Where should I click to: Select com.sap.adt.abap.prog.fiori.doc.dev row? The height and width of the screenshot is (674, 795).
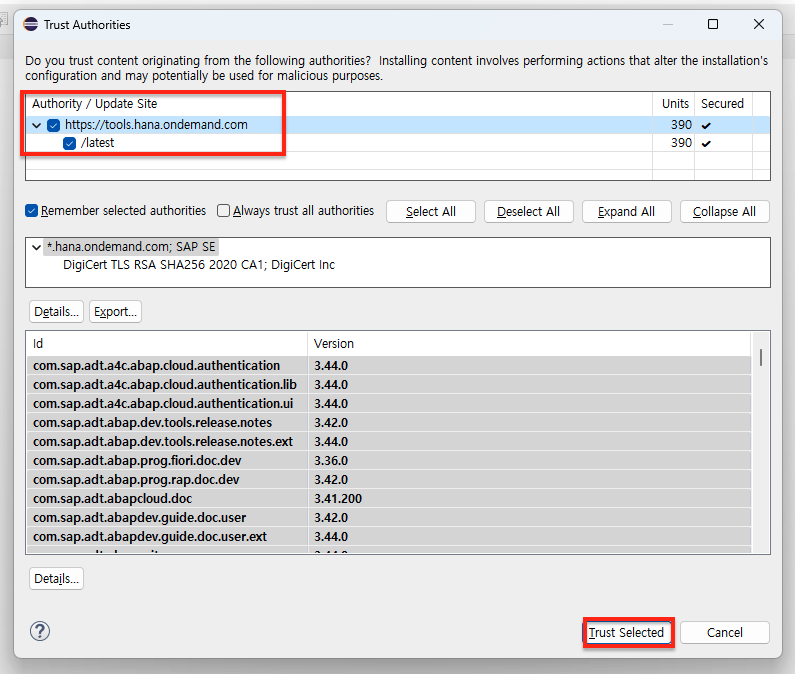pyautogui.click(x=389, y=460)
